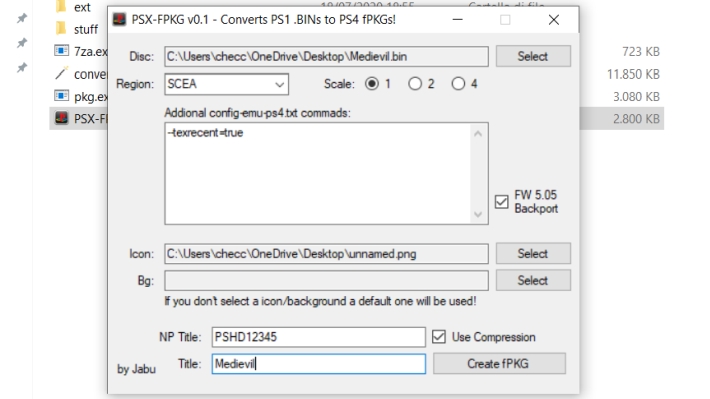
Task: Click the PSX-FPKG file icon in Explorer list
Action: (62, 118)
